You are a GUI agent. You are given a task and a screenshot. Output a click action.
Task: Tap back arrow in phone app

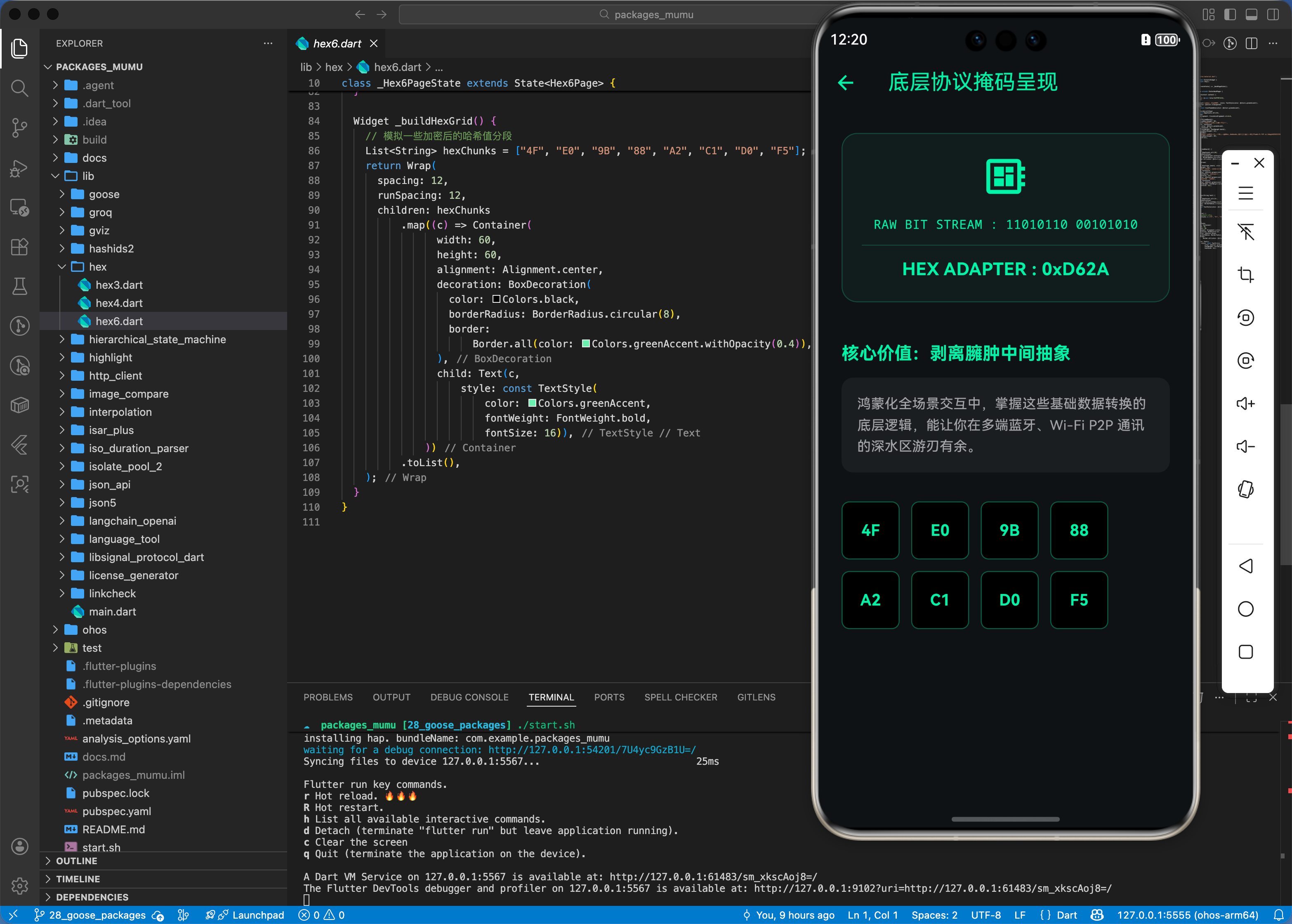point(846,83)
